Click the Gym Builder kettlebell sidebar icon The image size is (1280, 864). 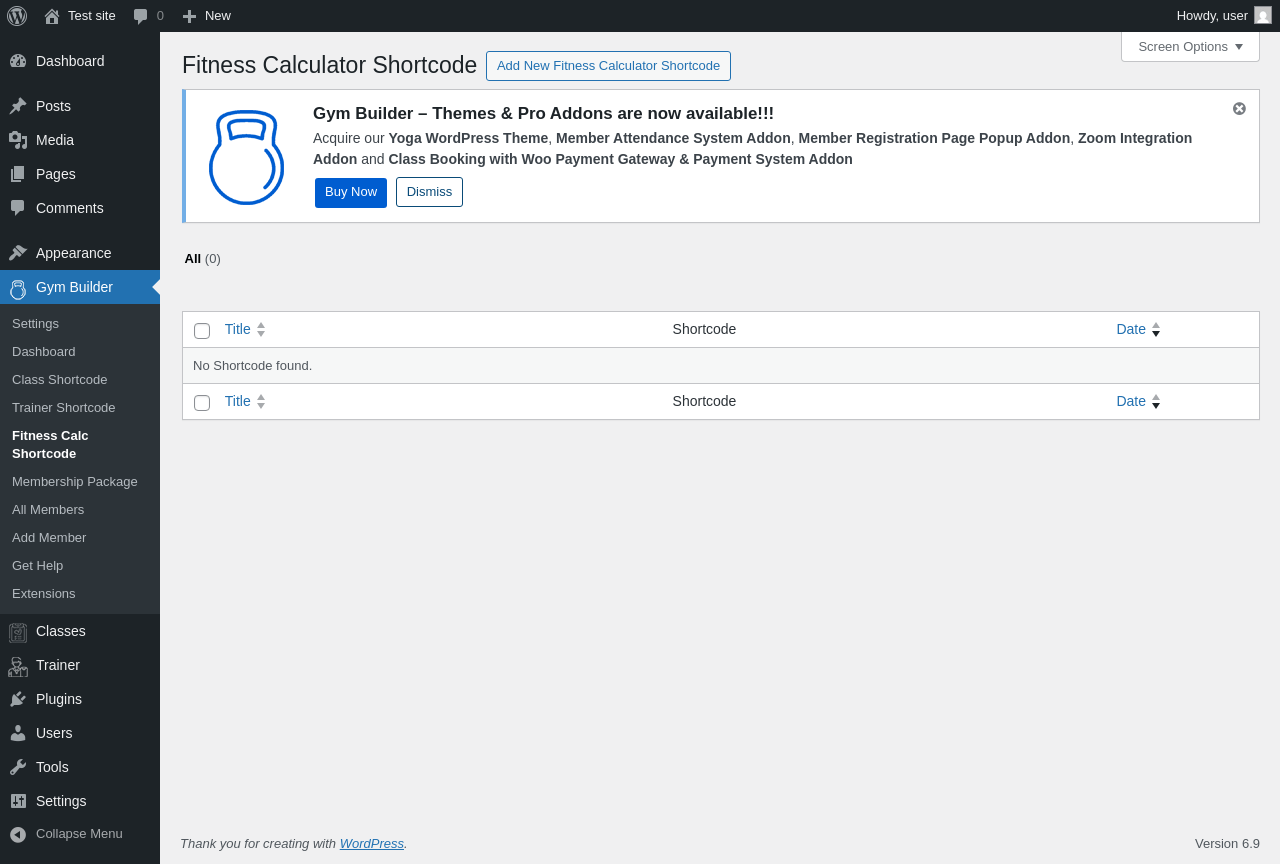tap(18, 288)
